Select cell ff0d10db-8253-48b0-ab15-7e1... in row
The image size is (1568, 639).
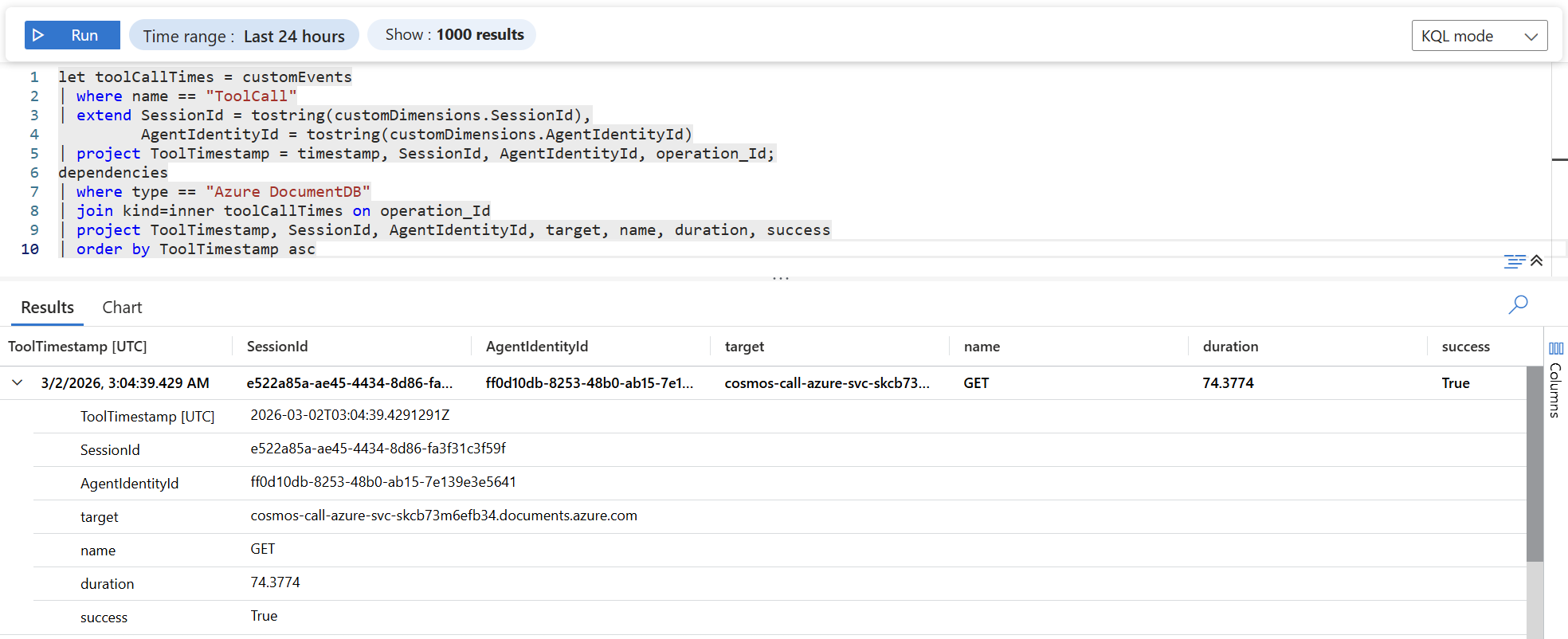590,383
